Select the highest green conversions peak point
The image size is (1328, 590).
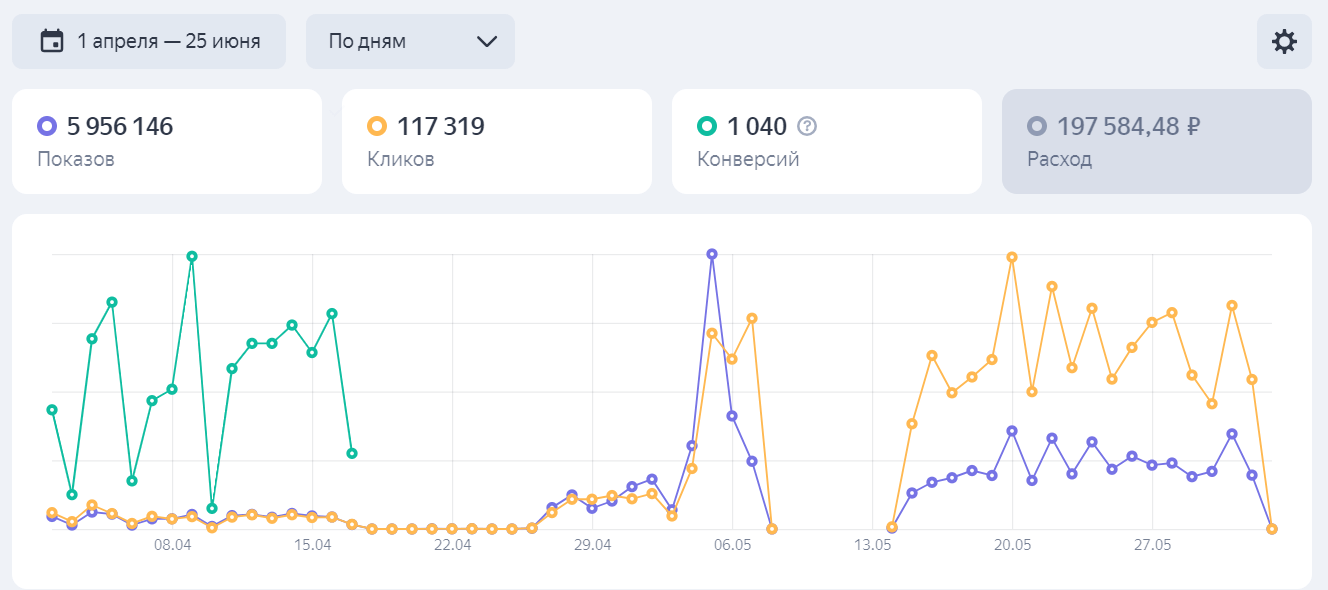click(x=192, y=256)
